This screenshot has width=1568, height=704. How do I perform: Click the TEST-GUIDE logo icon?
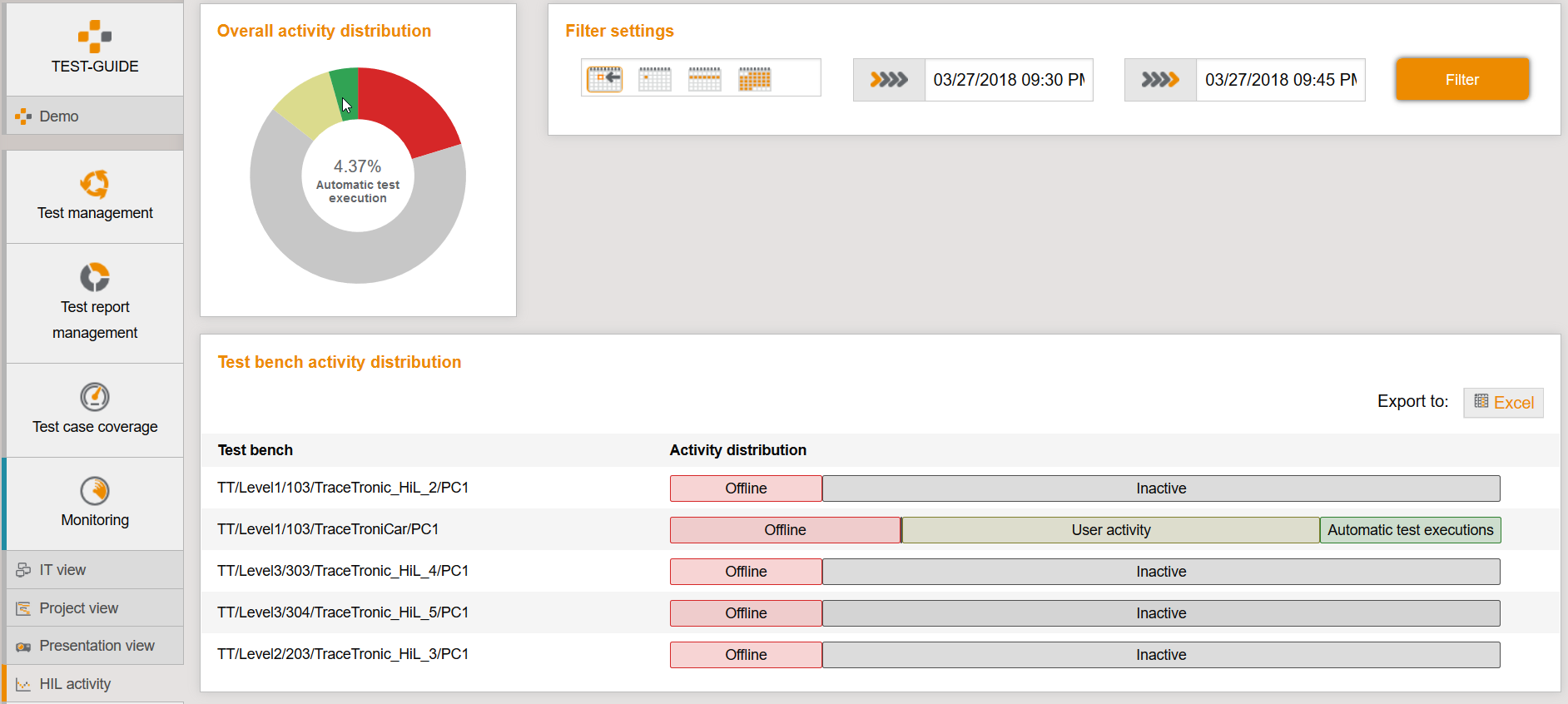click(95, 37)
